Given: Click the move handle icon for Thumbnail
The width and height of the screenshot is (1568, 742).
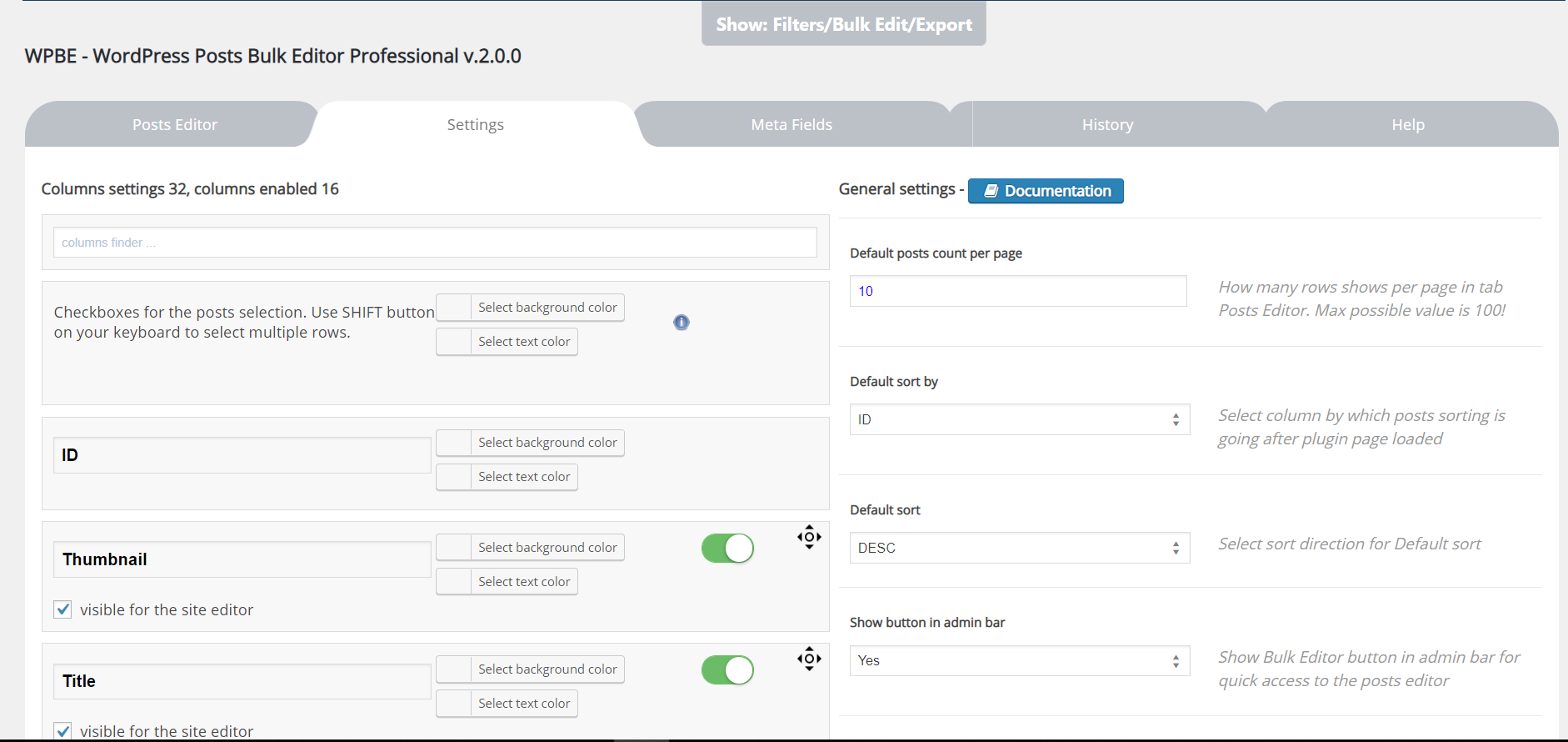Looking at the screenshot, I should [x=809, y=537].
